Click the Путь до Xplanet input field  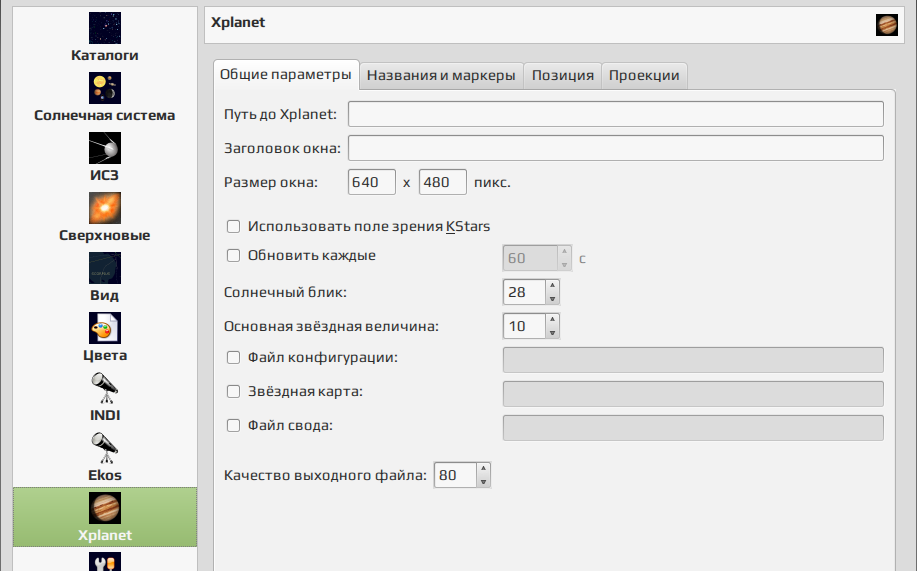click(615, 114)
